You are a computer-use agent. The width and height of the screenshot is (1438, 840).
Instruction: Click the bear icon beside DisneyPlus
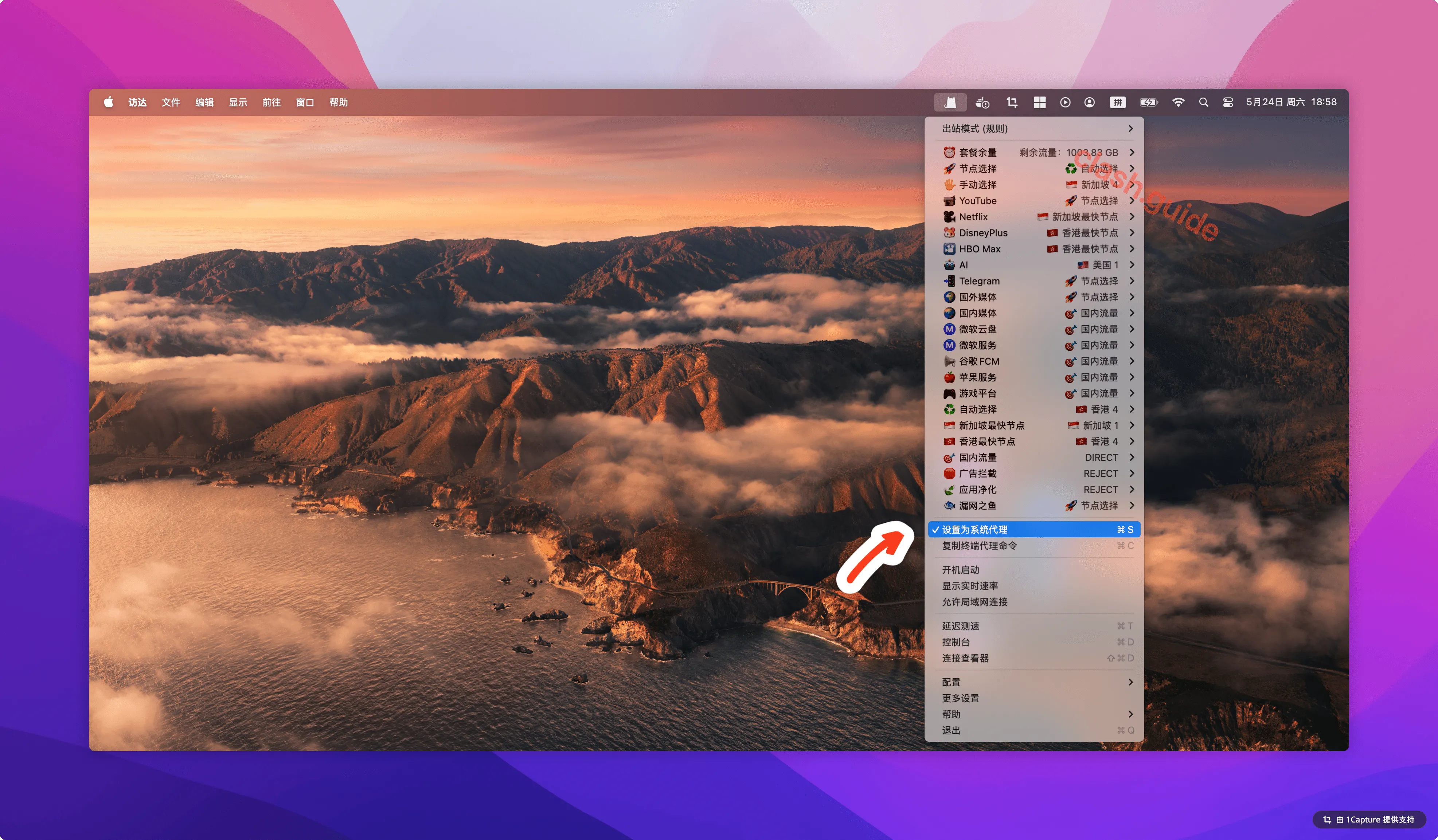coord(949,233)
